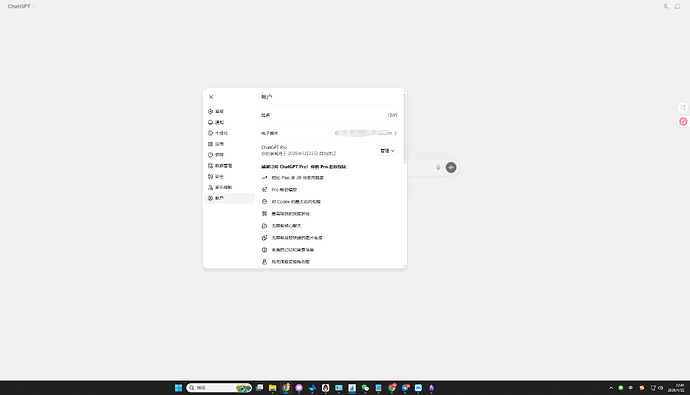Click the round dark voice mode button
Image resolution: width=690 pixels, height=395 pixels.
coord(451,168)
